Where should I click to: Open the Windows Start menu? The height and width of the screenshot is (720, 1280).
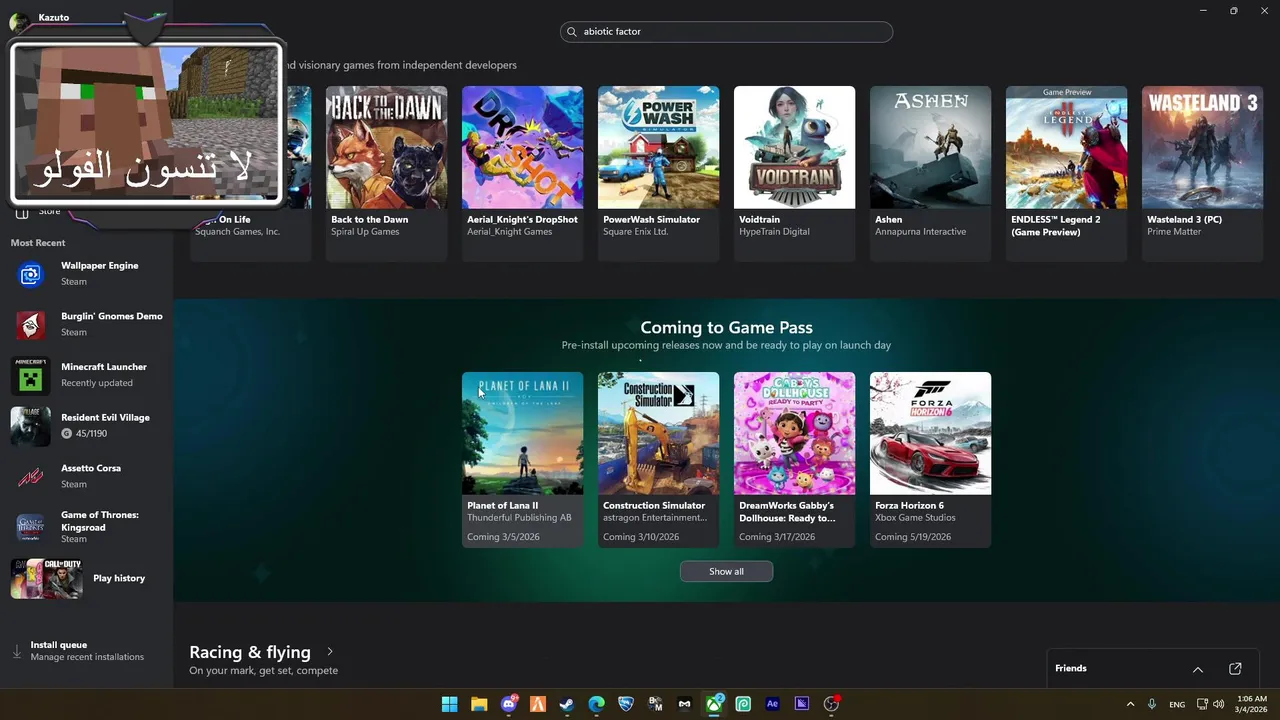(x=450, y=704)
